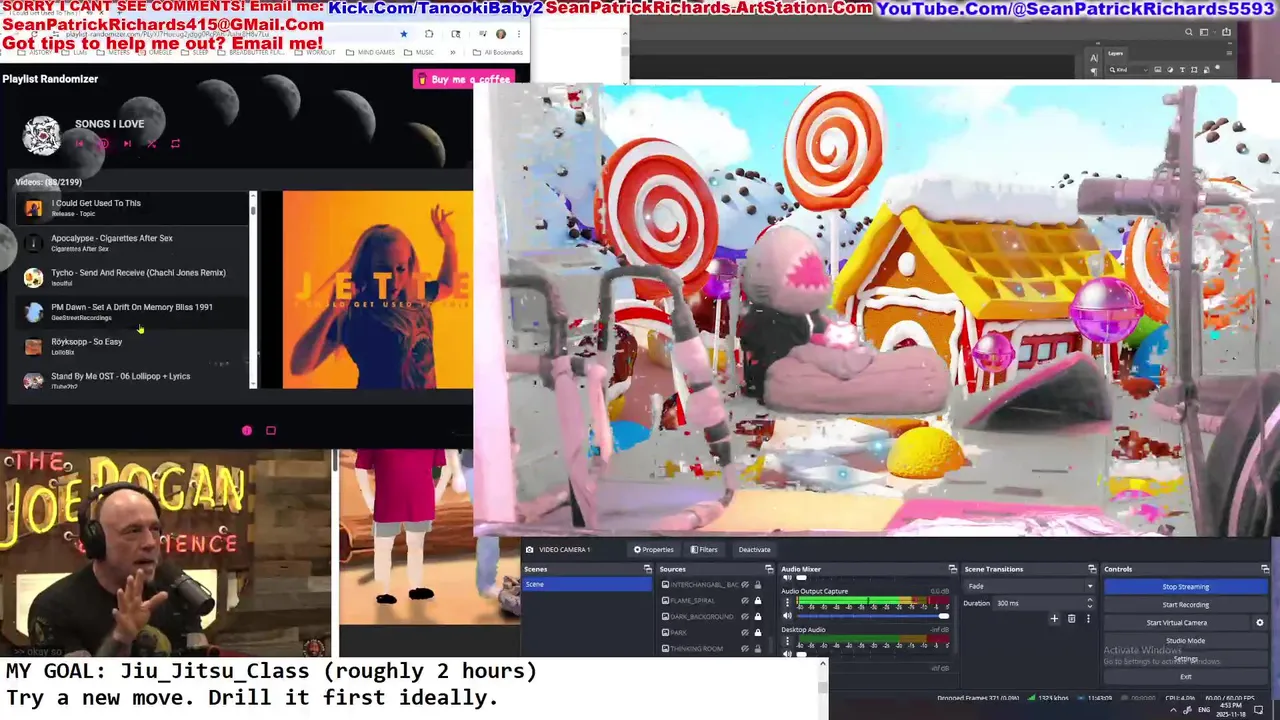Pop out the Scene Transitions dock
The image size is (1280, 720).
(x=1092, y=569)
